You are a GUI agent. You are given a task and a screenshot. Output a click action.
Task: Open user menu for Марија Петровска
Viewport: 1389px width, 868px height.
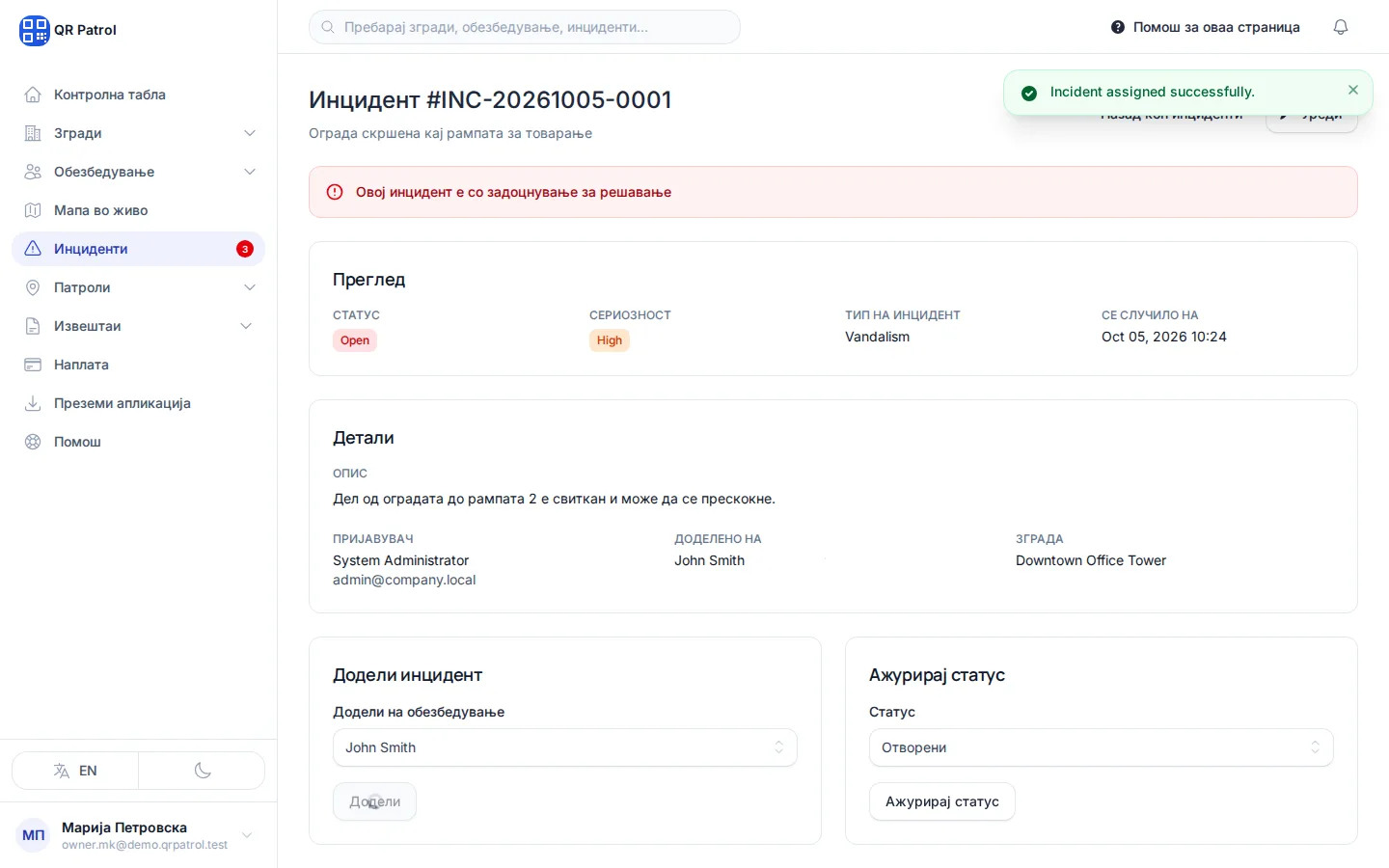[x=138, y=835]
